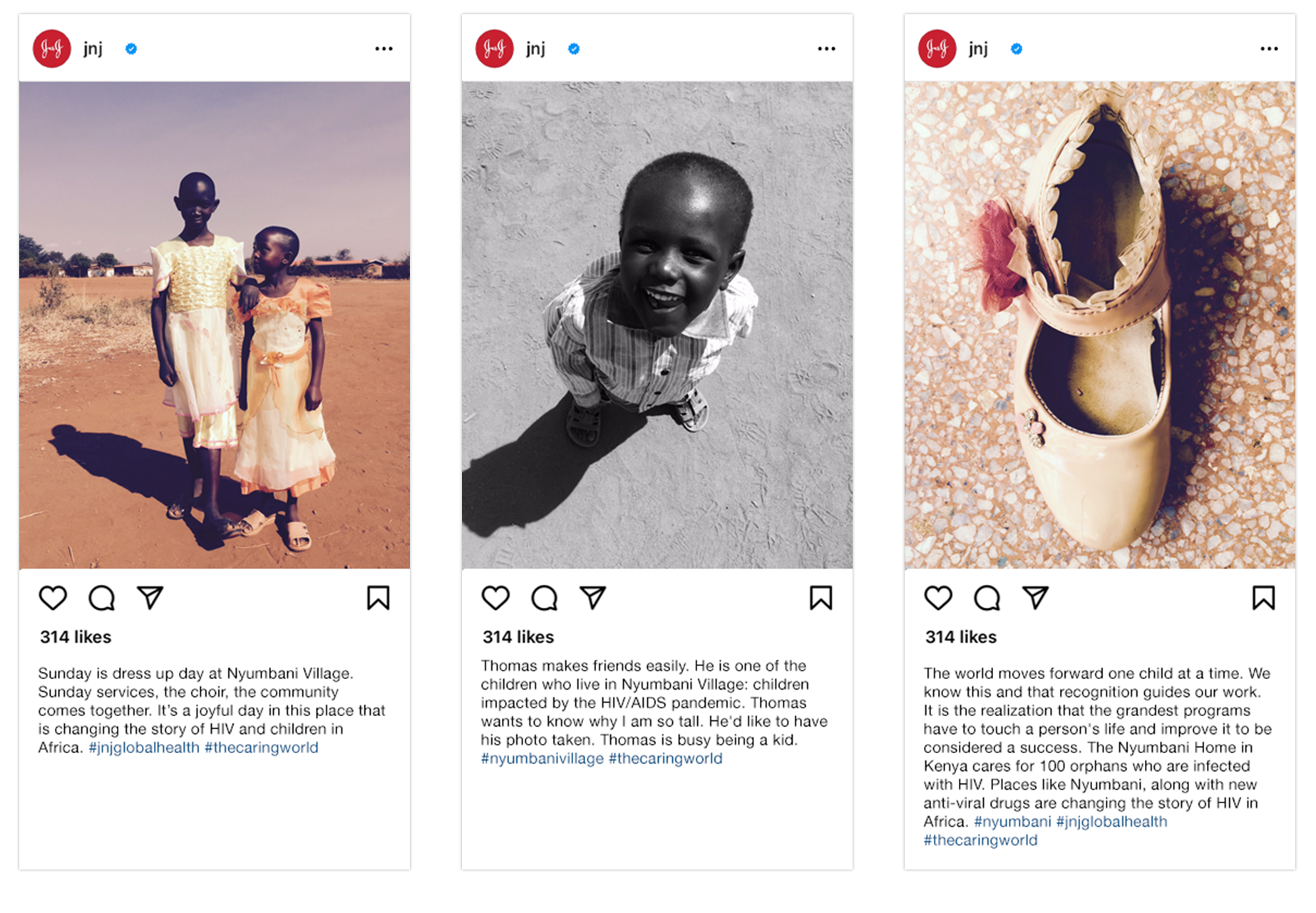Like the Thomas black-and-white post
Screen dimensions: 1316x913
click(x=495, y=598)
